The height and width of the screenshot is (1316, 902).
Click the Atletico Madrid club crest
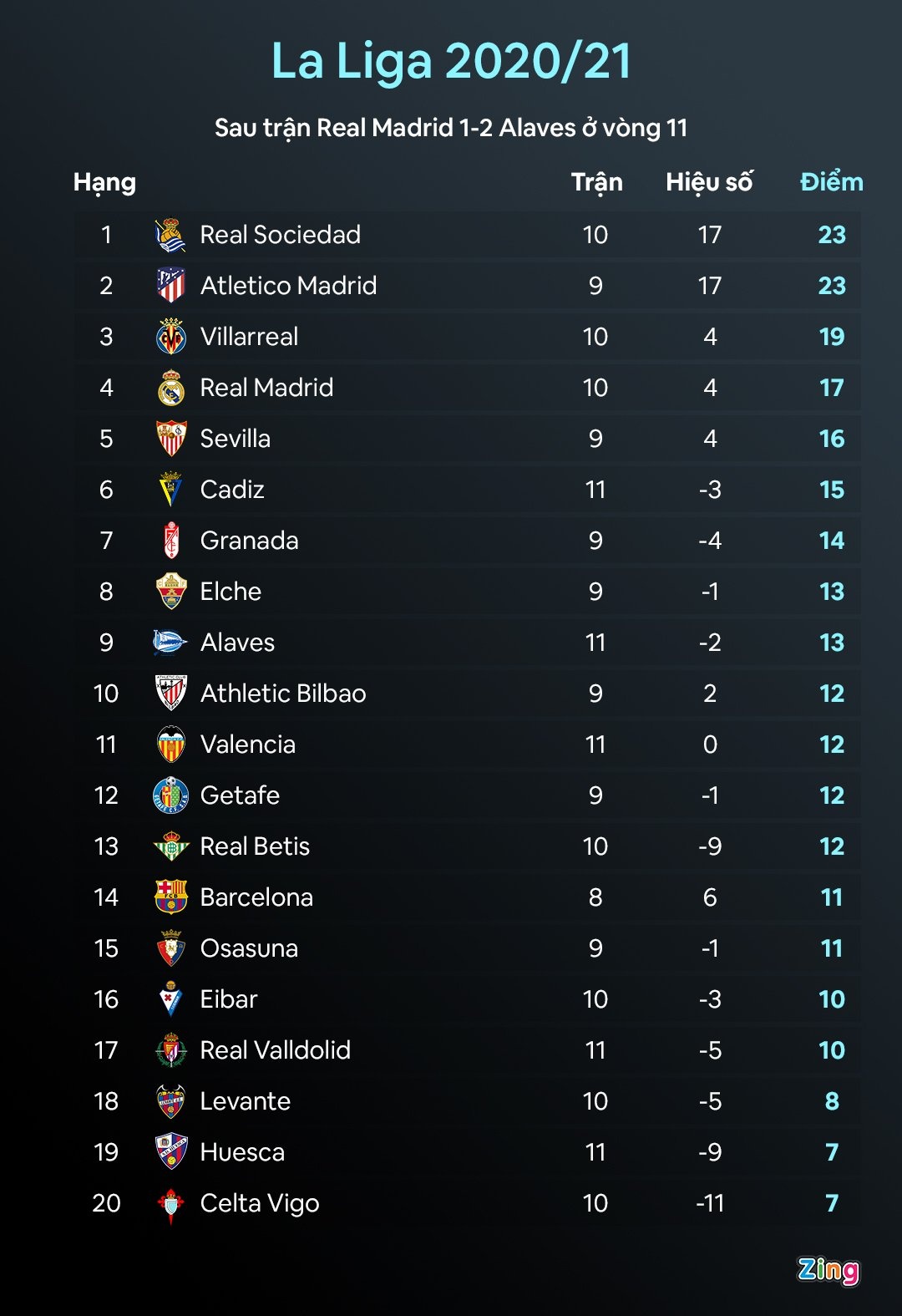click(x=171, y=286)
